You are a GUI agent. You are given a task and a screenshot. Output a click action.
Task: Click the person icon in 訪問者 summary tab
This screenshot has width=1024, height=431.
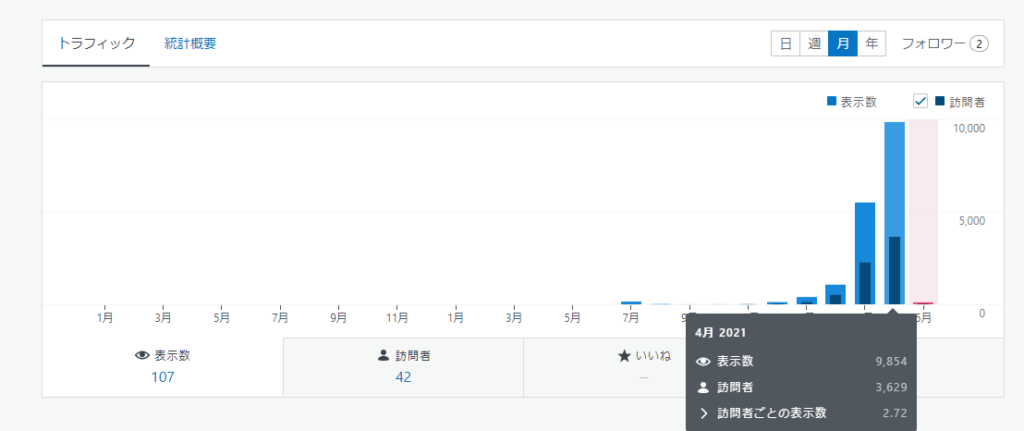pos(384,355)
